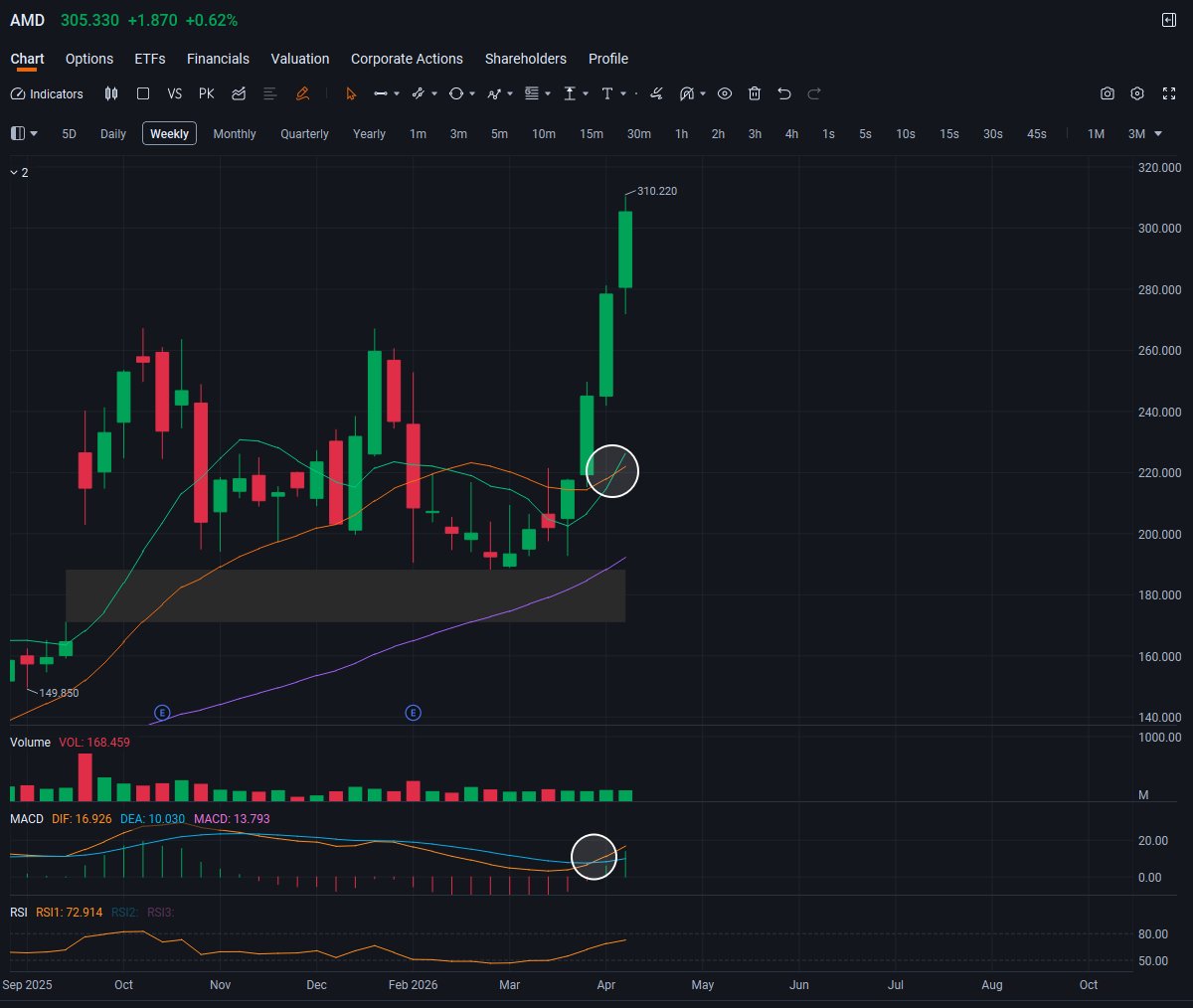Switch to the ETFs tab
This screenshot has width=1193, height=1008.
point(150,59)
